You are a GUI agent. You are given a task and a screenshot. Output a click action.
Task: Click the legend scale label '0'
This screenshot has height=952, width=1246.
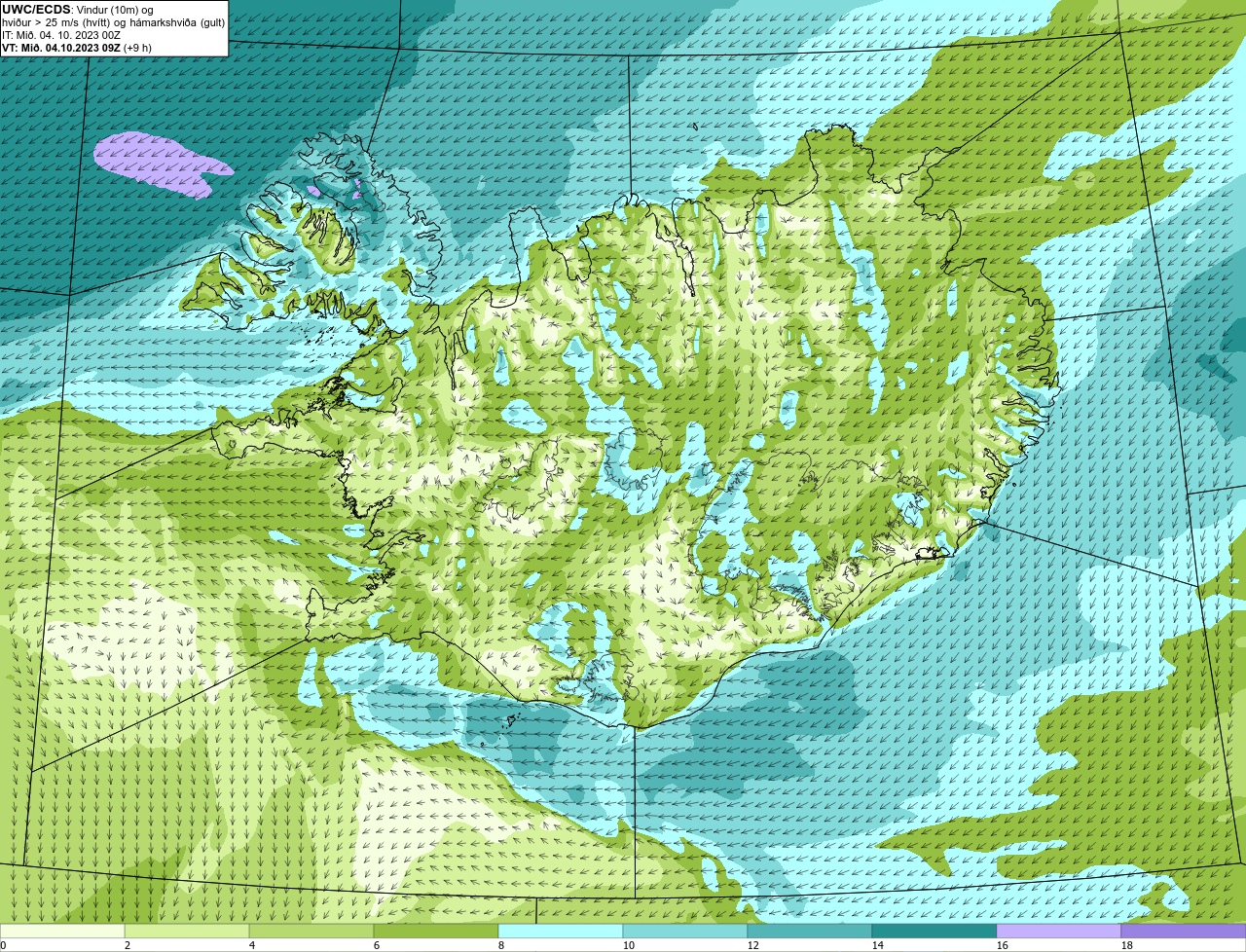[x=3, y=945]
